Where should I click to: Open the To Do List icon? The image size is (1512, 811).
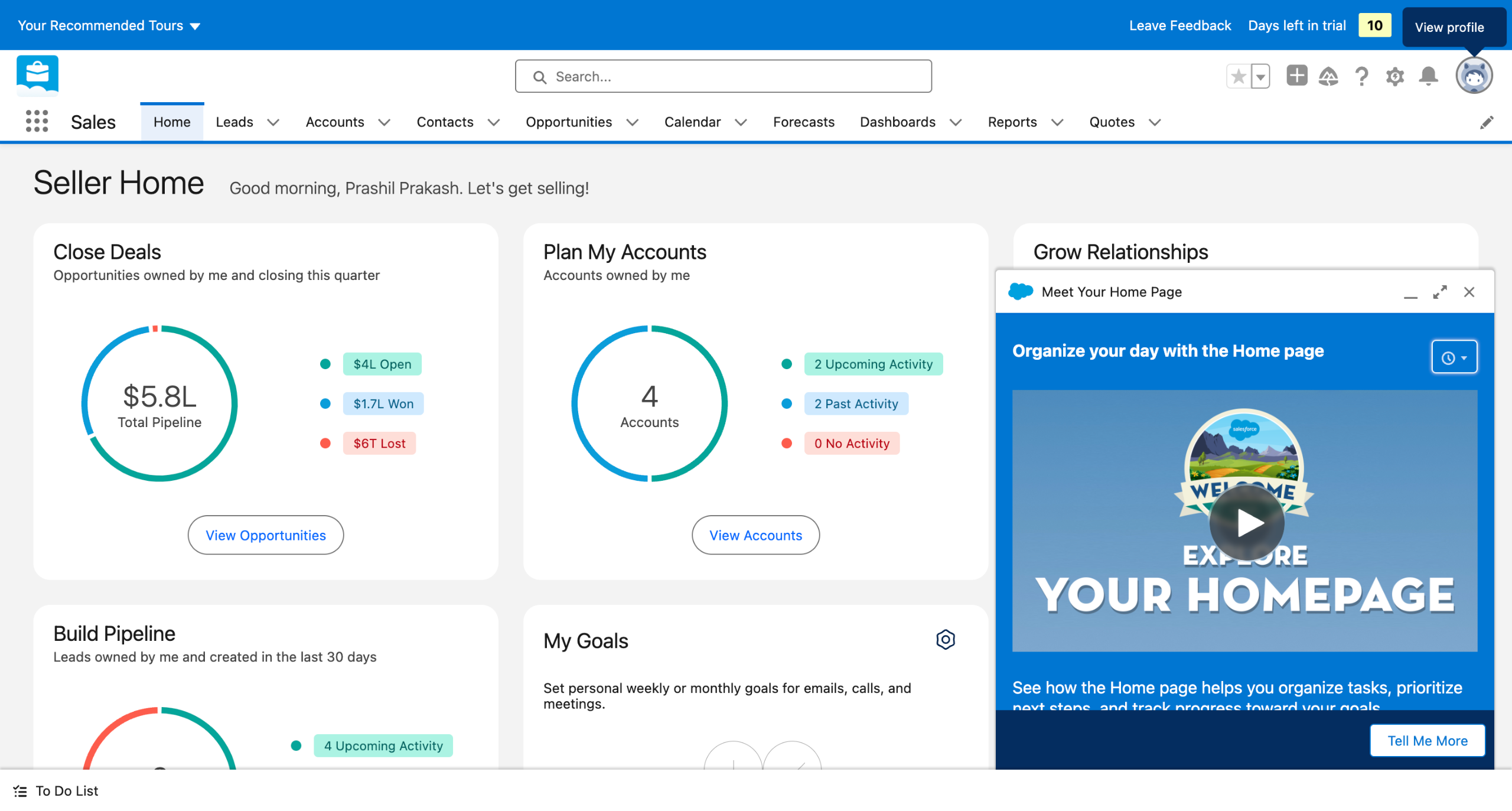(20, 791)
